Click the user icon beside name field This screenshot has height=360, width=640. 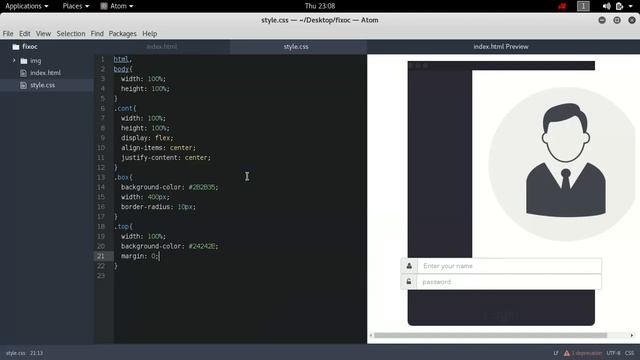click(x=409, y=266)
